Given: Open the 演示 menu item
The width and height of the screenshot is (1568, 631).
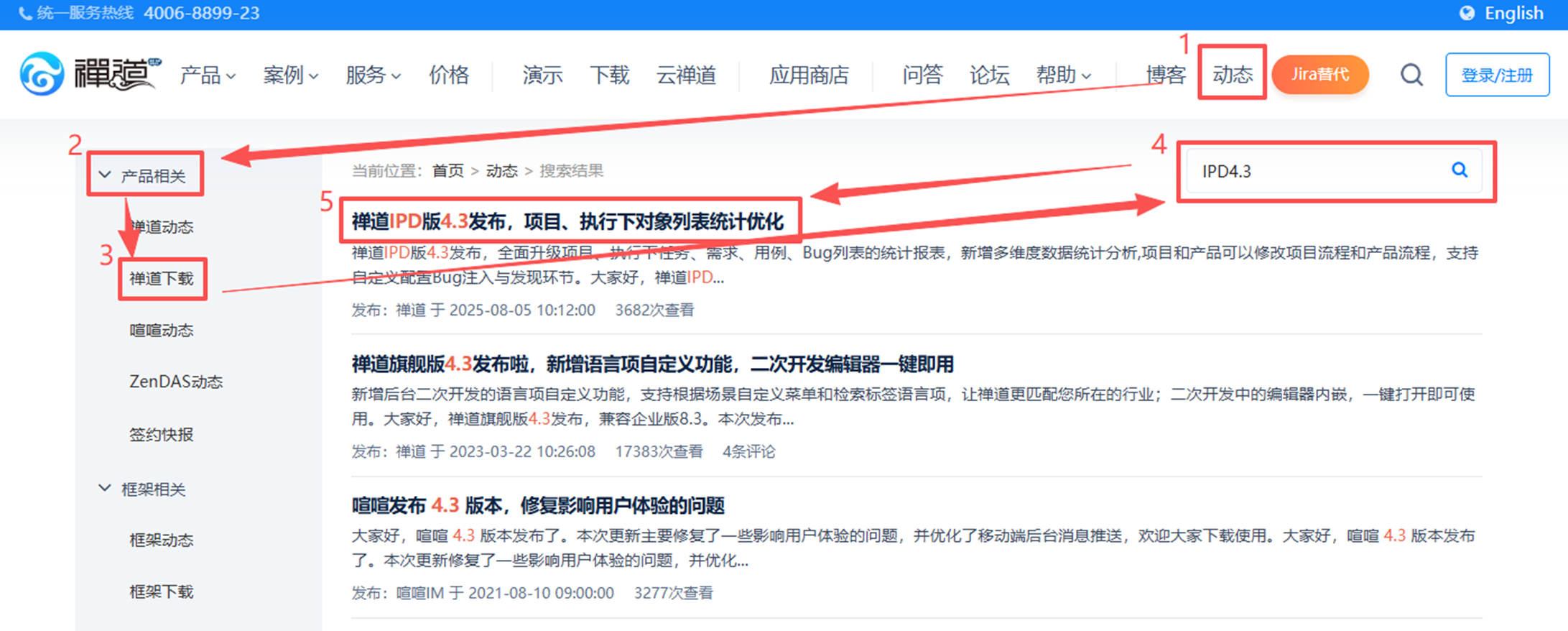Looking at the screenshot, I should click(x=543, y=75).
